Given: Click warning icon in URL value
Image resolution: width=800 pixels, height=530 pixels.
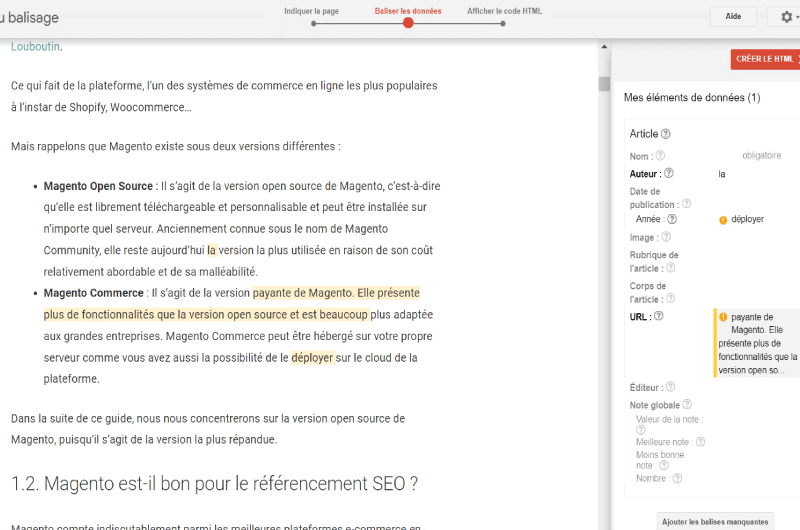Looking at the screenshot, I should (723, 317).
